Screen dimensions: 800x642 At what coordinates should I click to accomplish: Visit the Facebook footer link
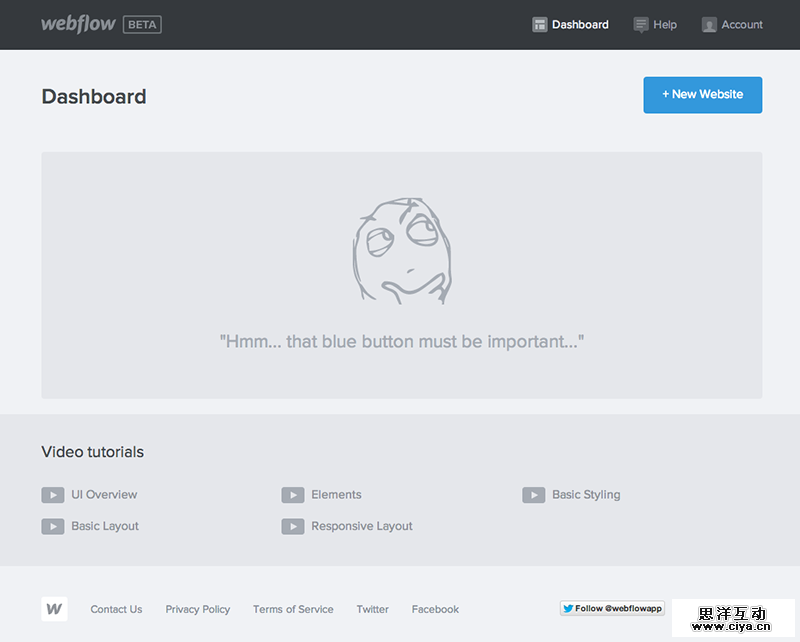coord(435,609)
